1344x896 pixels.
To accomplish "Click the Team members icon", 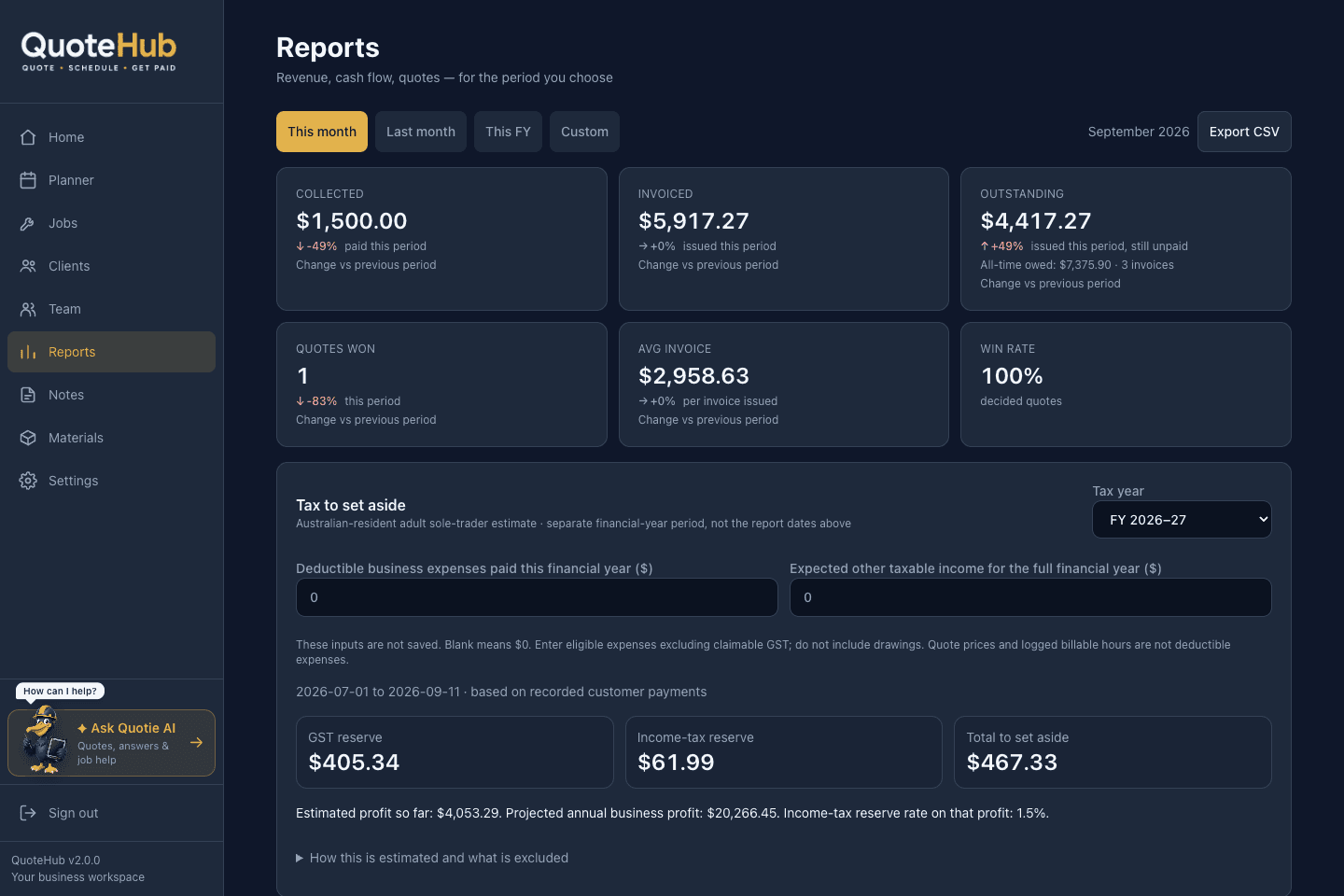I will (28, 309).
